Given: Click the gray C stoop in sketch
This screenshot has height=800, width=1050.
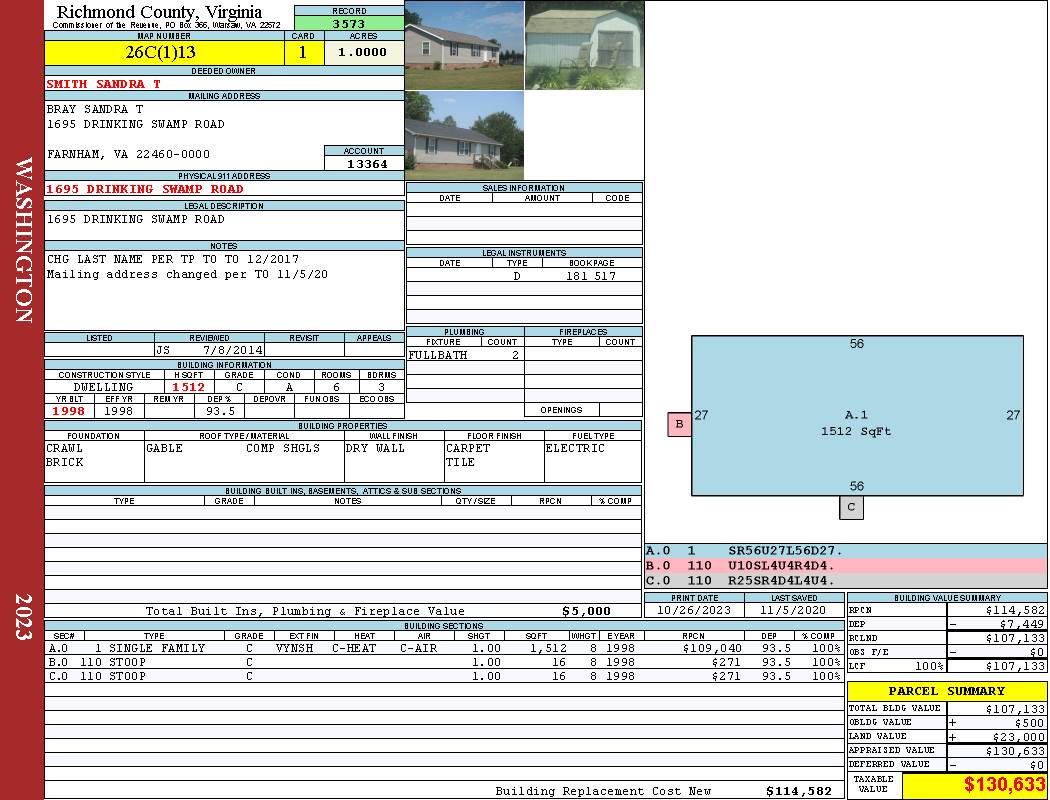Looking at the screenshot, I should [851, 507].
